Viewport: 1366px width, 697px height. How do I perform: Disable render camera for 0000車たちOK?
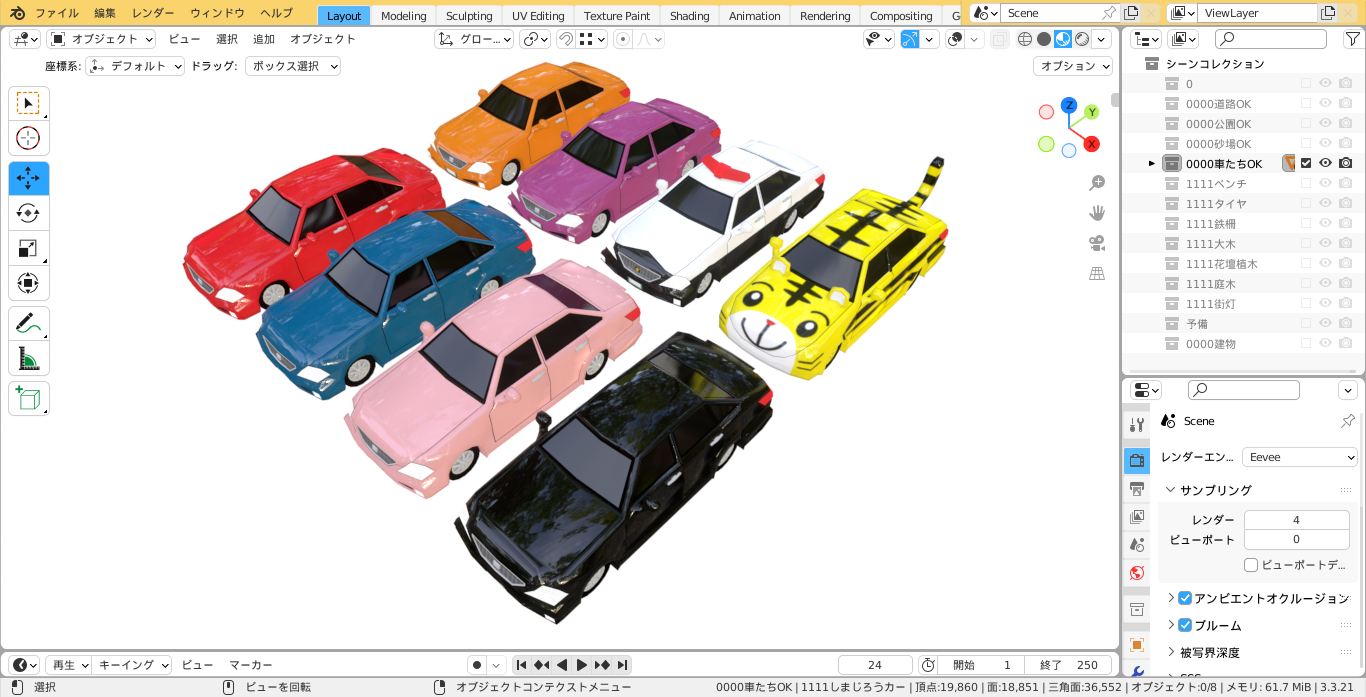click(1346, 163)
